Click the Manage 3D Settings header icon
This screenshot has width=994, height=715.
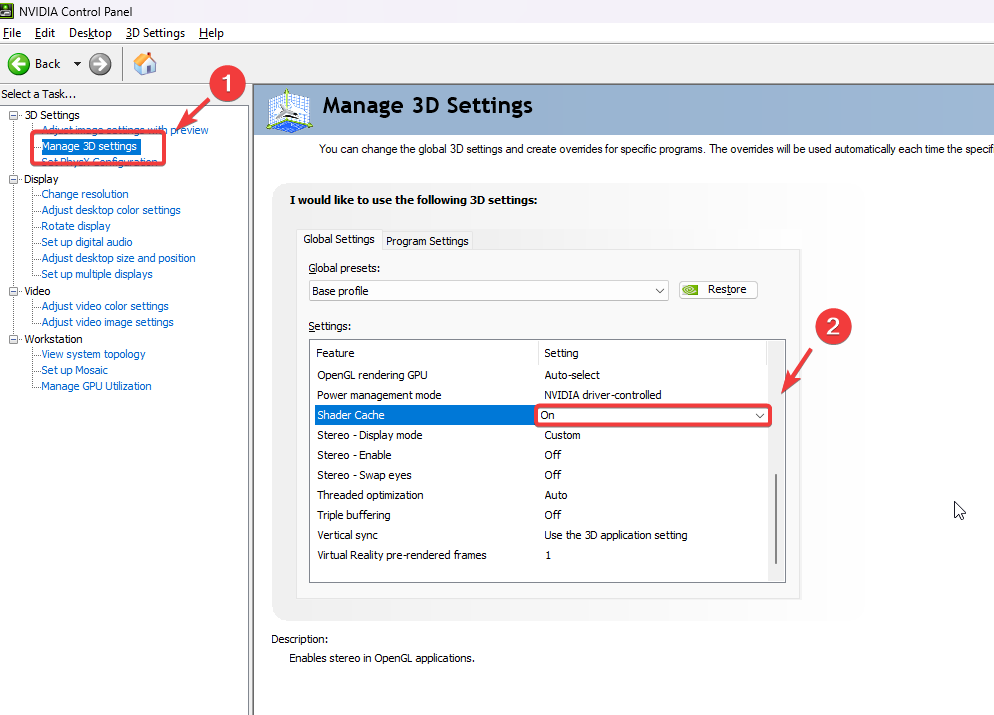pyautogui.click(x=288, y=109)
